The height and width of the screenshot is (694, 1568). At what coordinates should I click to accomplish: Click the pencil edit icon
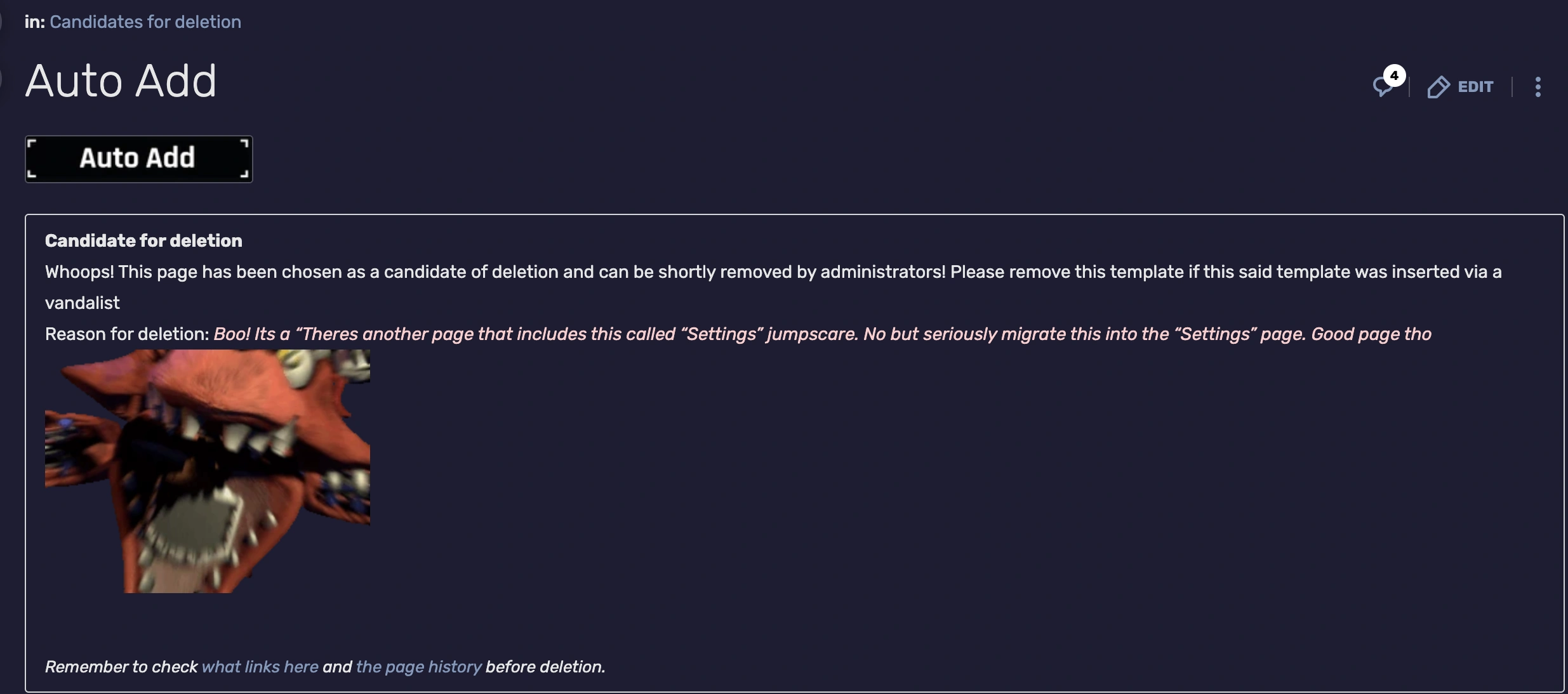[x=1438, y=87]
